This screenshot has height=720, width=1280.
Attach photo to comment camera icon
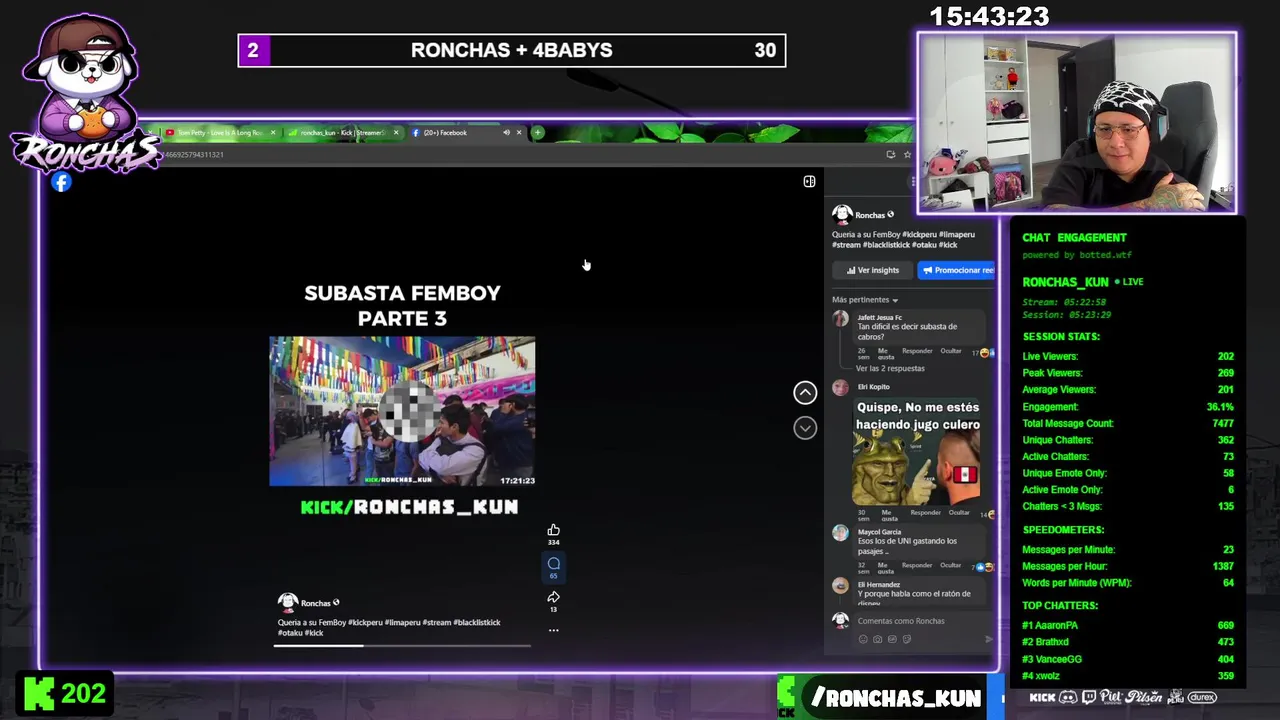tap(877, 639)
